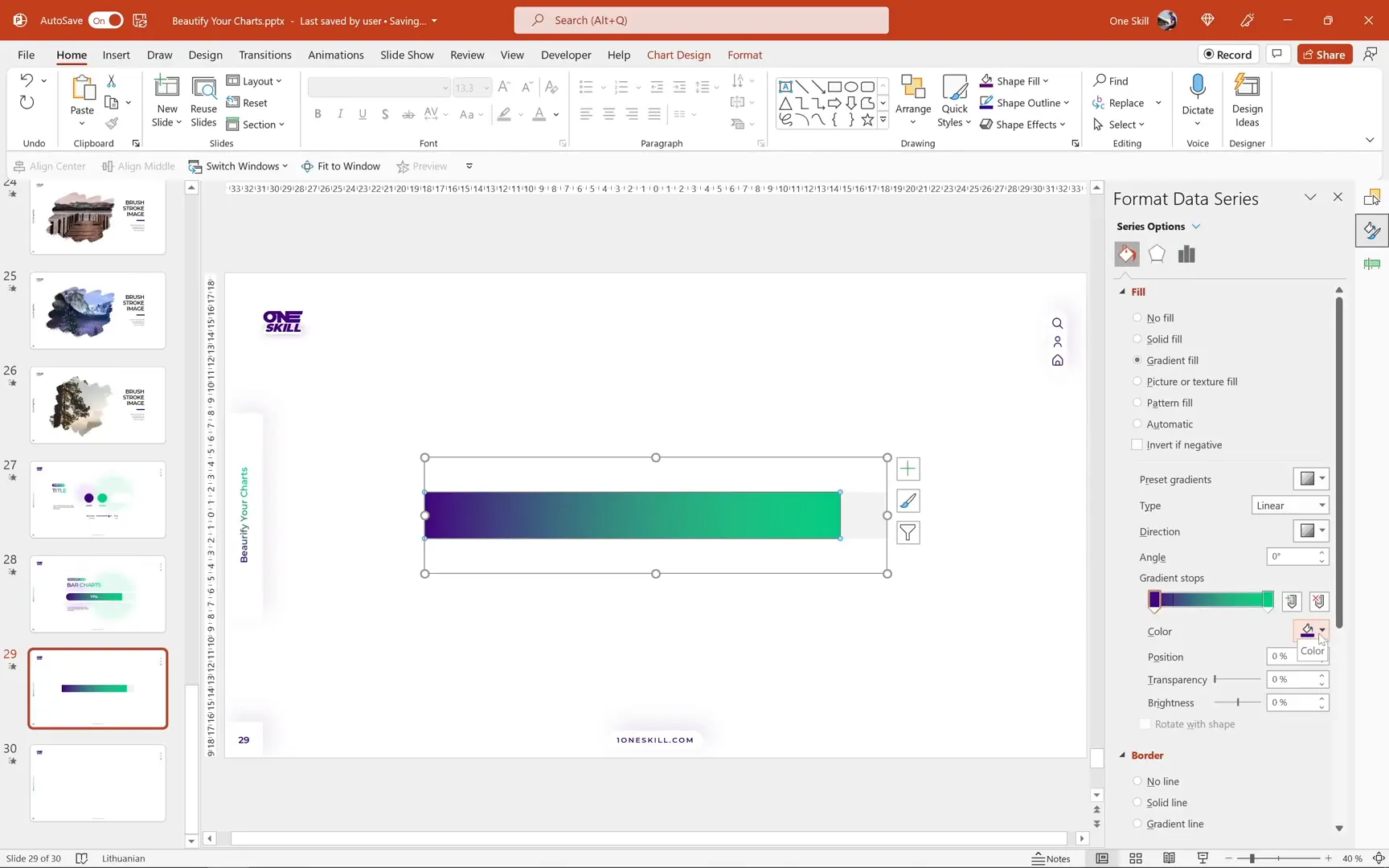Image resolution: width=1389 pixels, height=868 pixels.
Task: Click Fit to Window
Action: click(341, 166)
